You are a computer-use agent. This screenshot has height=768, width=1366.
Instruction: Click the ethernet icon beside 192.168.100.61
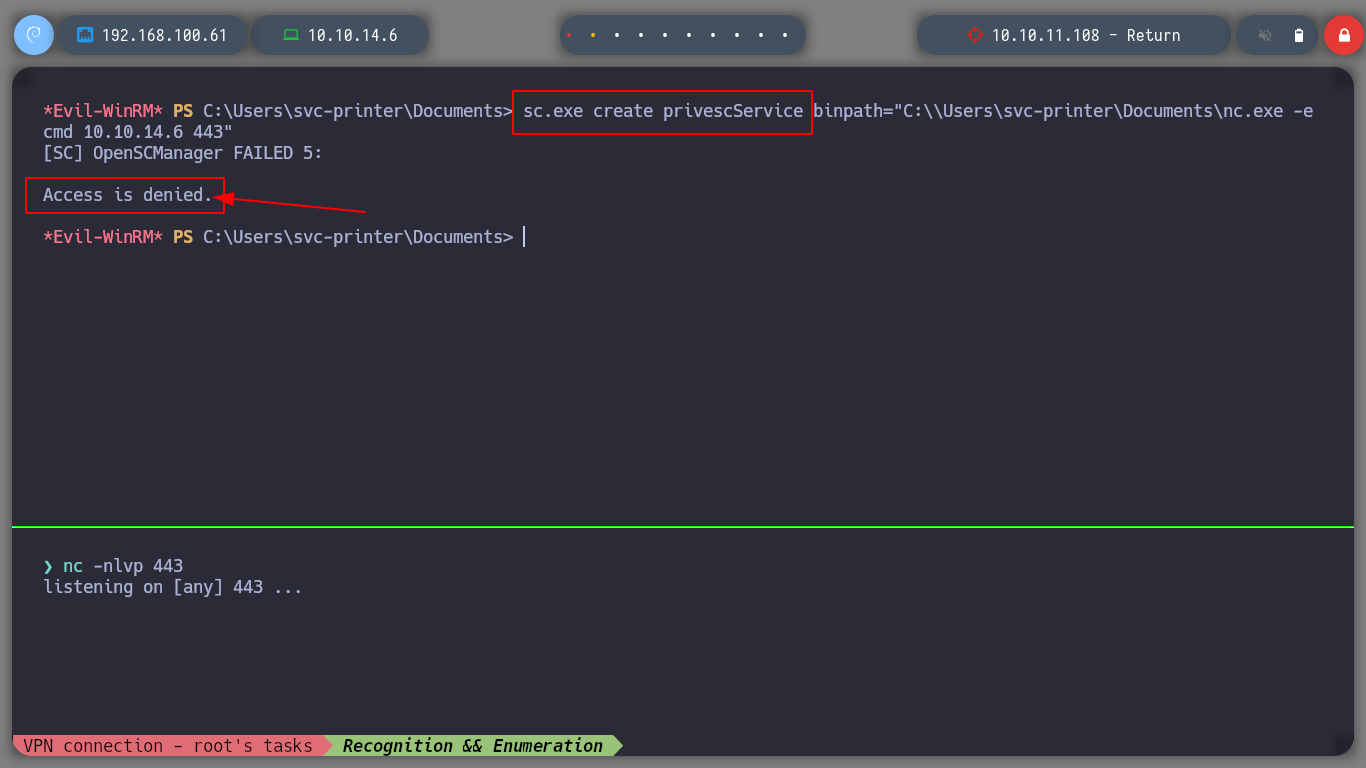(x=85, y=35)
